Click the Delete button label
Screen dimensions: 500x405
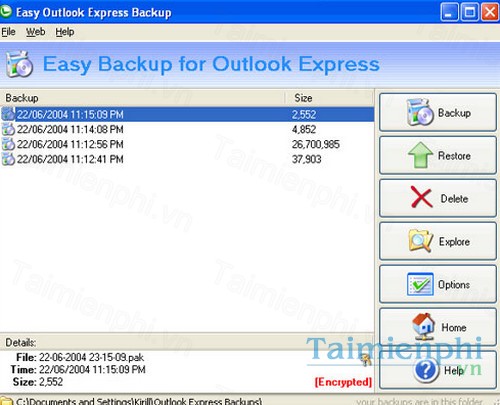[x=454, y=199]
